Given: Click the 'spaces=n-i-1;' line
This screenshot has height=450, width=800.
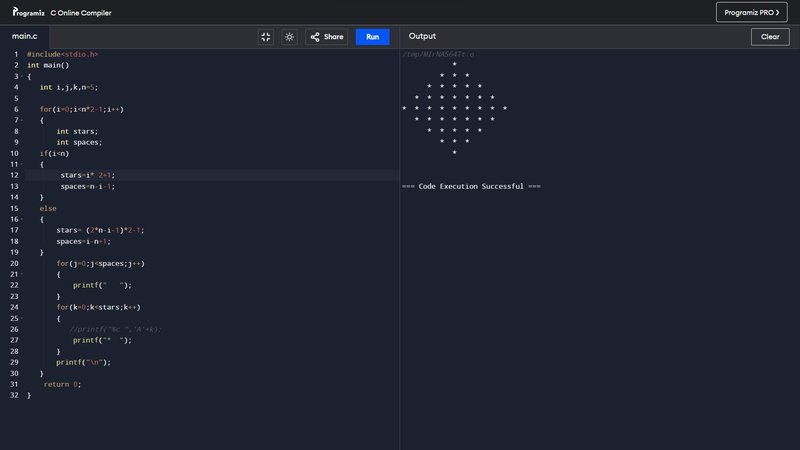Looking at the screenshot, I should (88, 186).
